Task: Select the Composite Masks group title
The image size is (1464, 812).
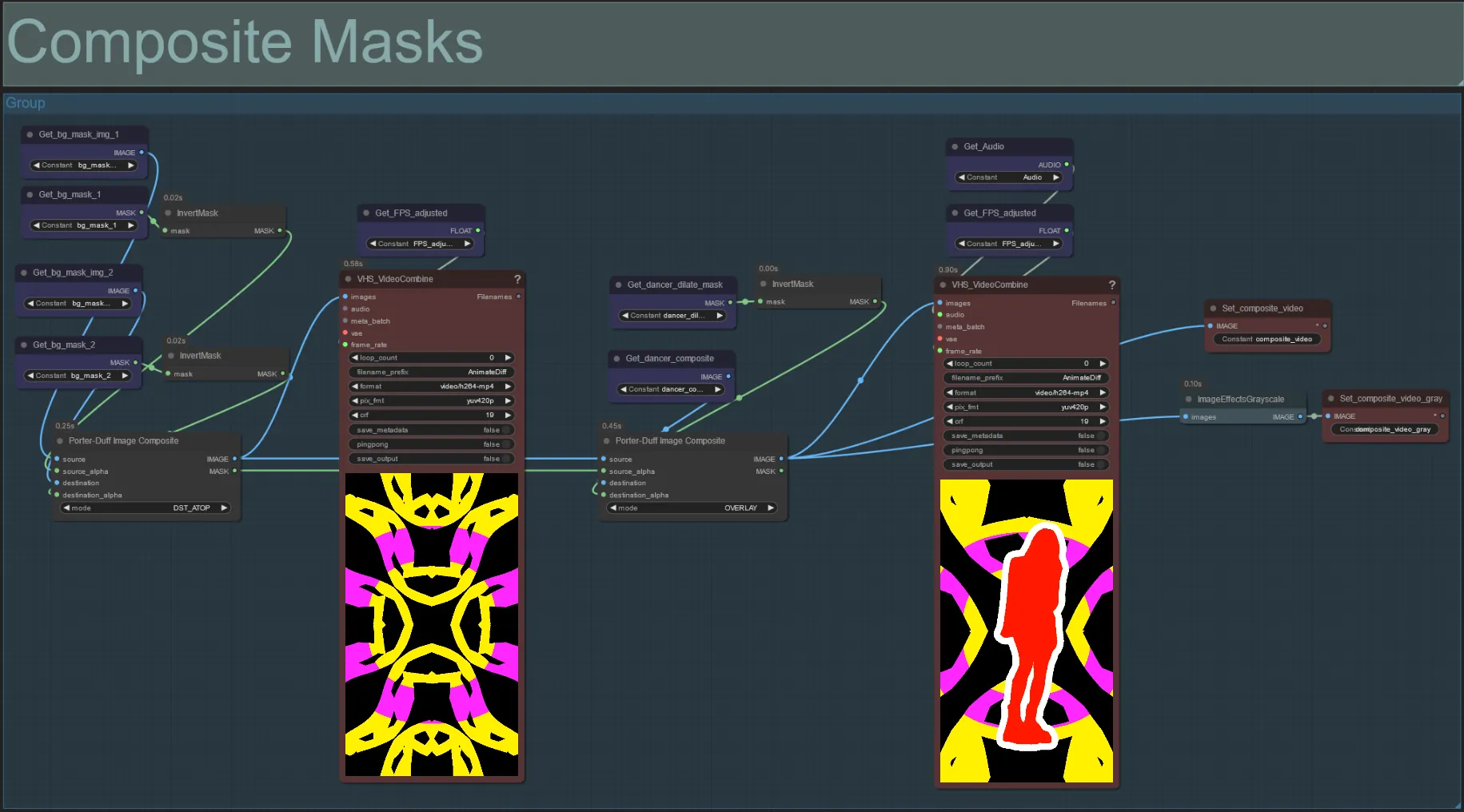Action: click(x=245, y=42)
